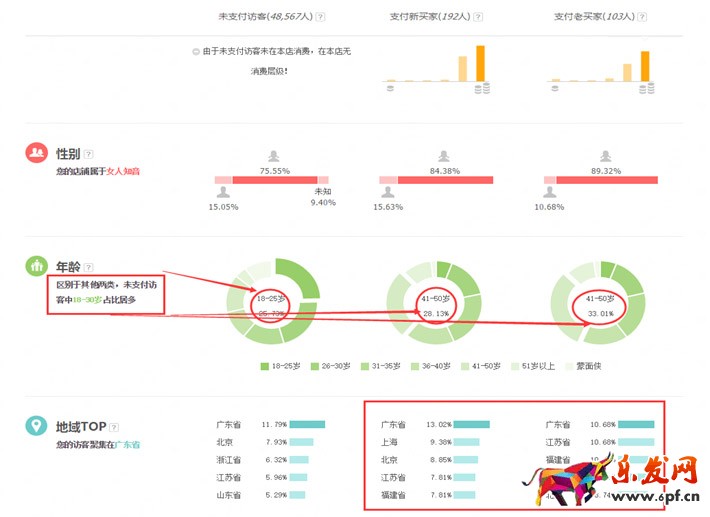Click the red gender section icon
710x517 pixels.
[x=37, y=153]
